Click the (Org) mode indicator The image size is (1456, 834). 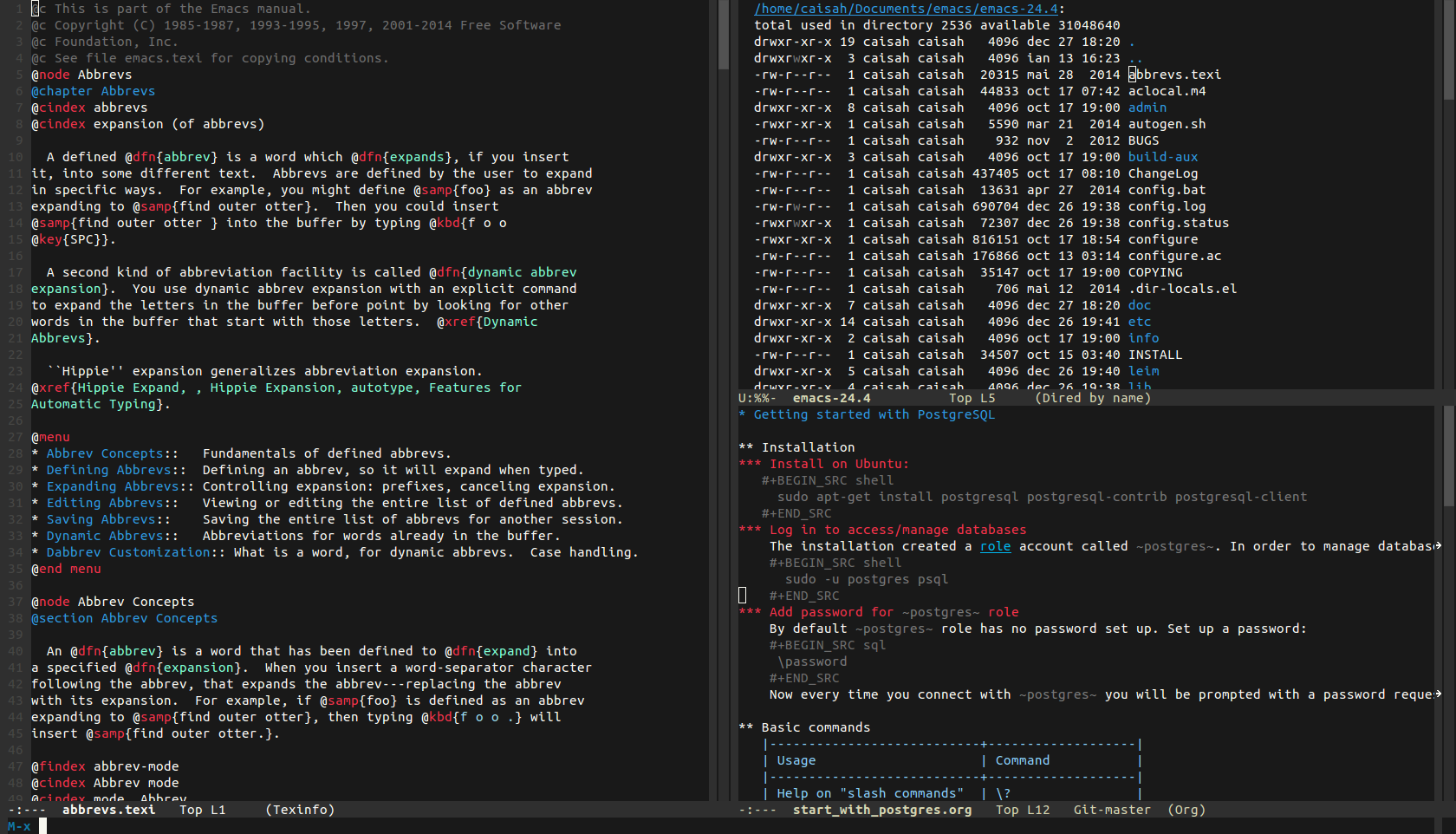coord(1186,810)
